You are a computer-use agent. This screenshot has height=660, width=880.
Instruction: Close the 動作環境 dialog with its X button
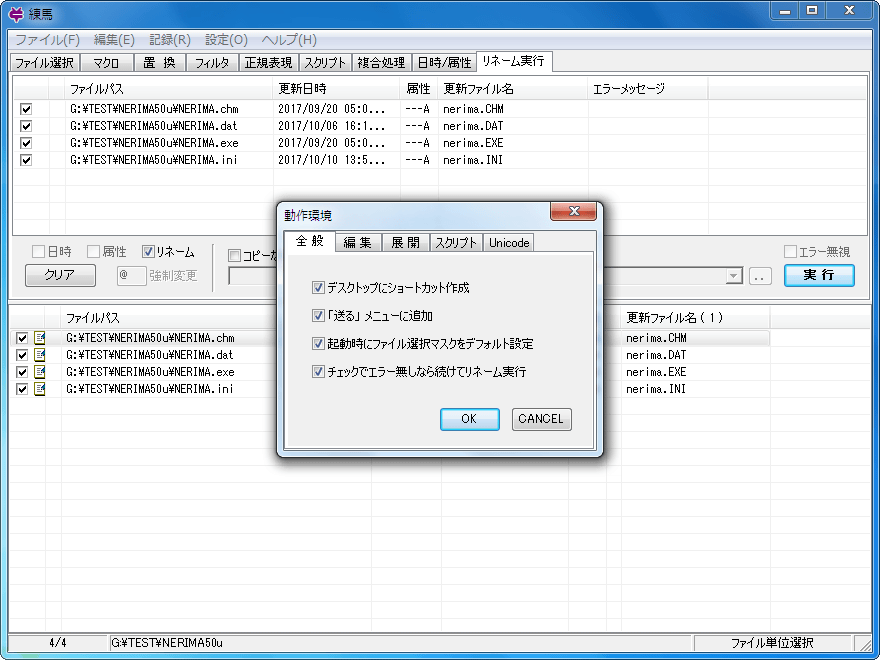[574, 212]
